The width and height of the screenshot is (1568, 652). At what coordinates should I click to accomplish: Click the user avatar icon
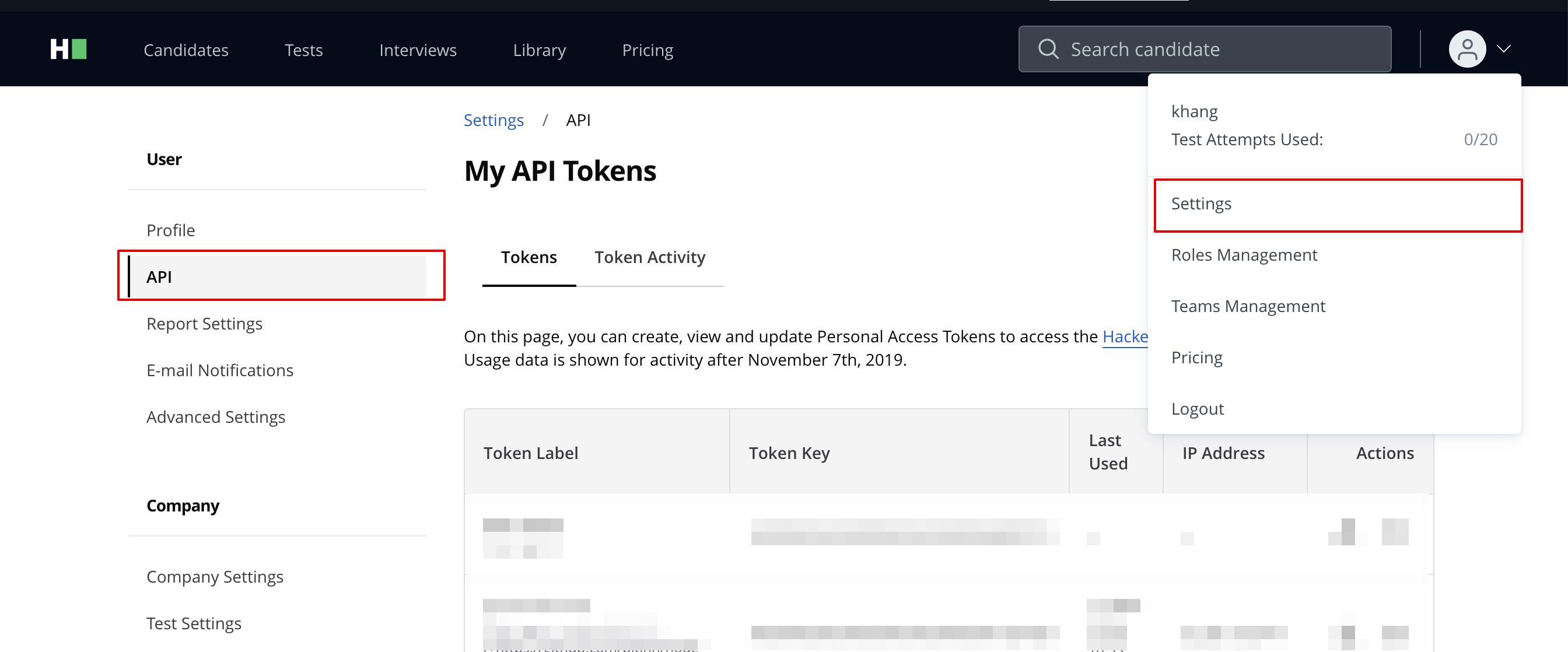pos(1466,50)
